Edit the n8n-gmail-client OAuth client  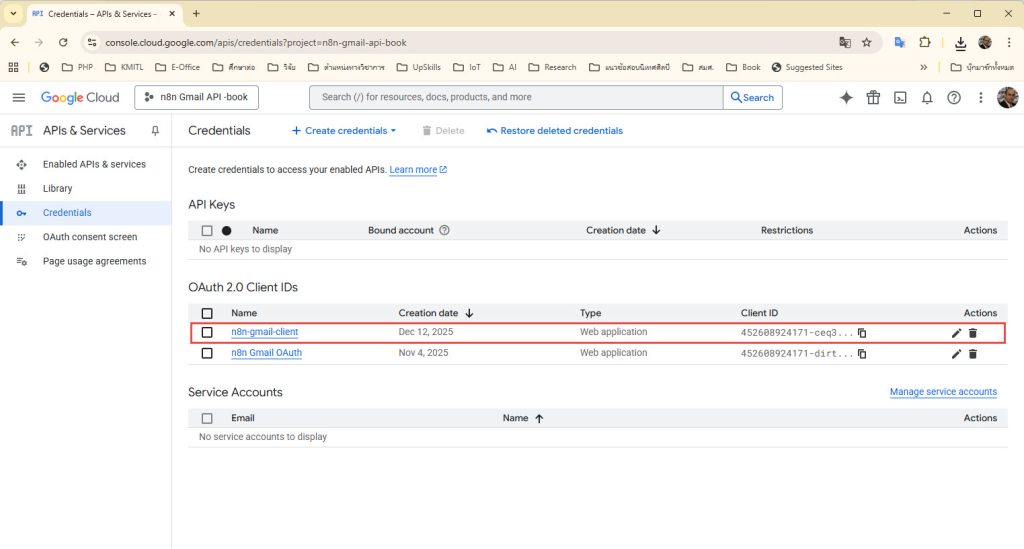tap(956, 332)
